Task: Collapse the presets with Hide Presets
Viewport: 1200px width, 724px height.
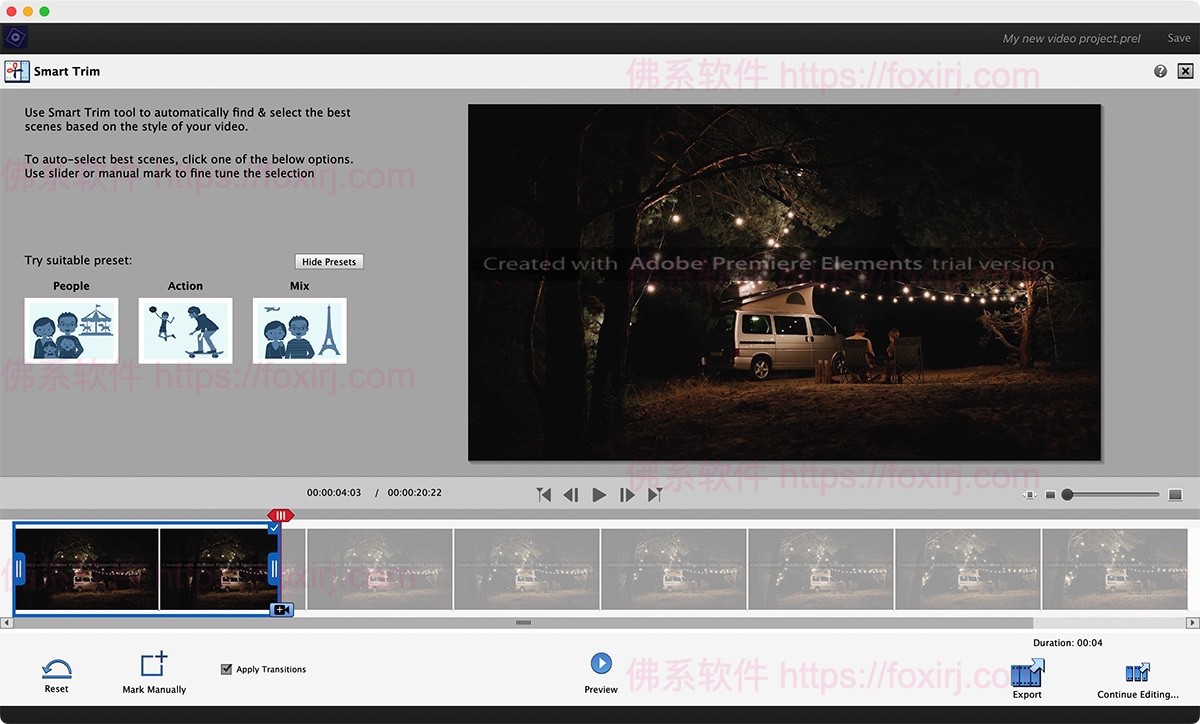Action: point(328,260)
